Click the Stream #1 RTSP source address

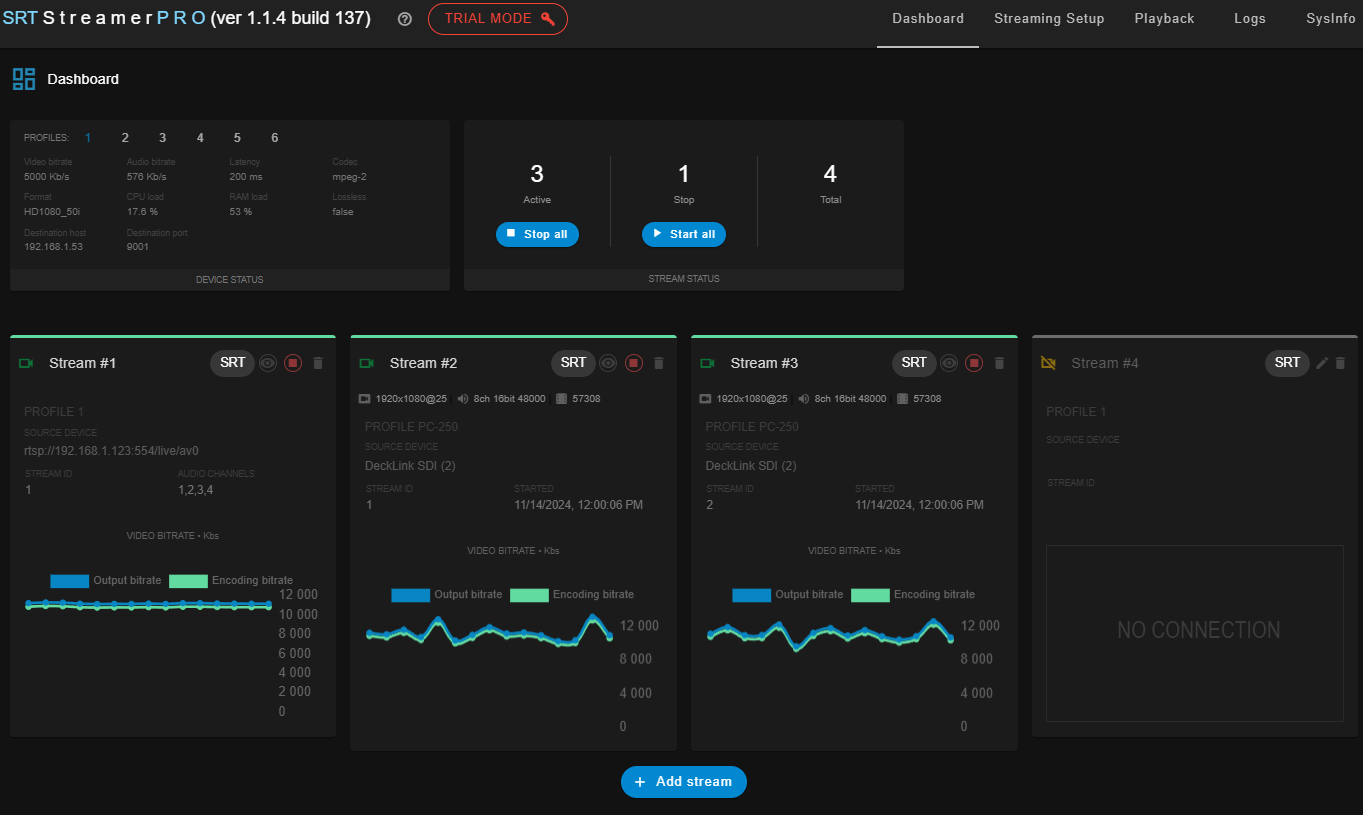tap(111, 451)
